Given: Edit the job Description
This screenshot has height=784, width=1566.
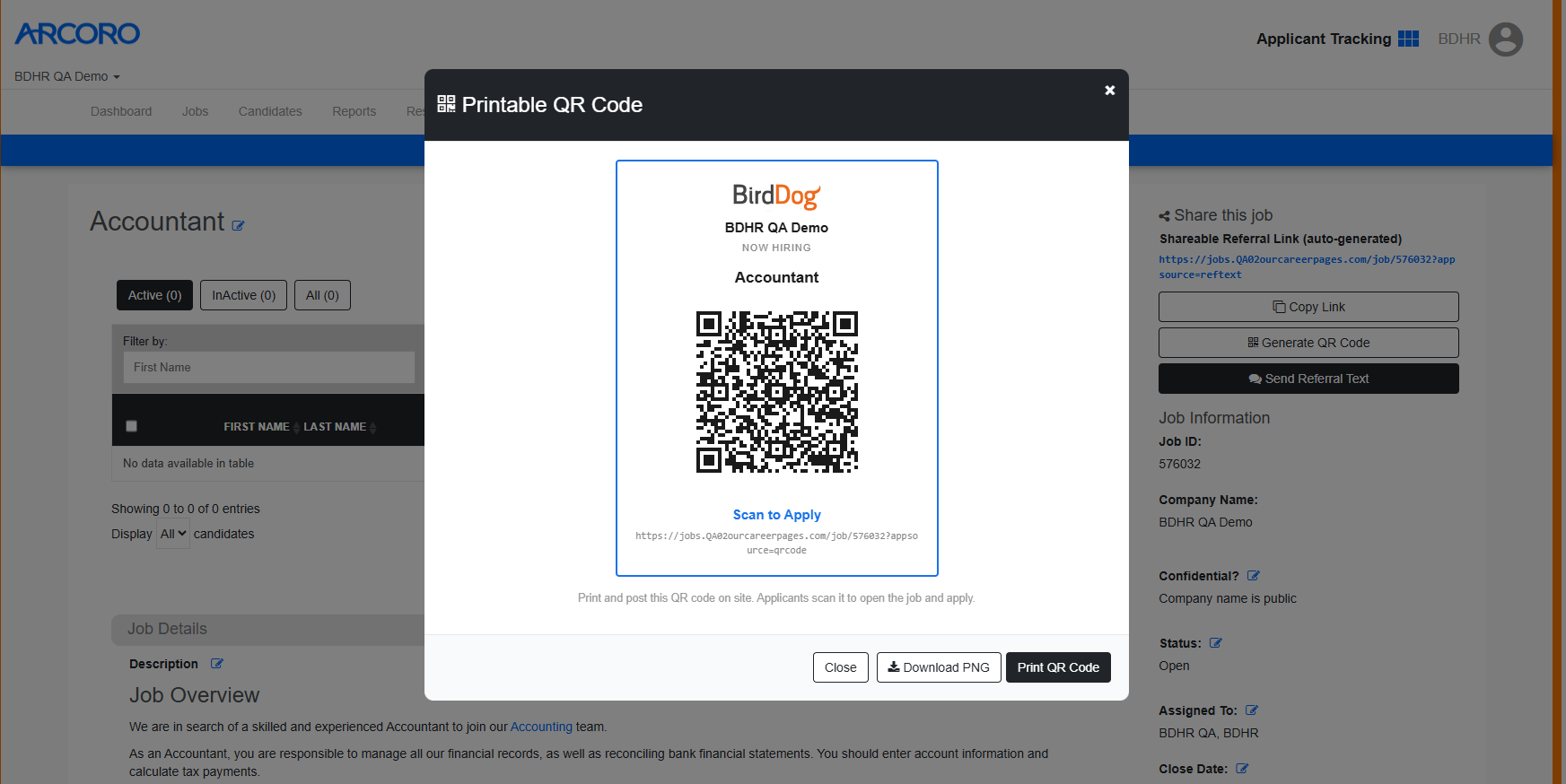Looking at the screenshot, I should point(217,664).
